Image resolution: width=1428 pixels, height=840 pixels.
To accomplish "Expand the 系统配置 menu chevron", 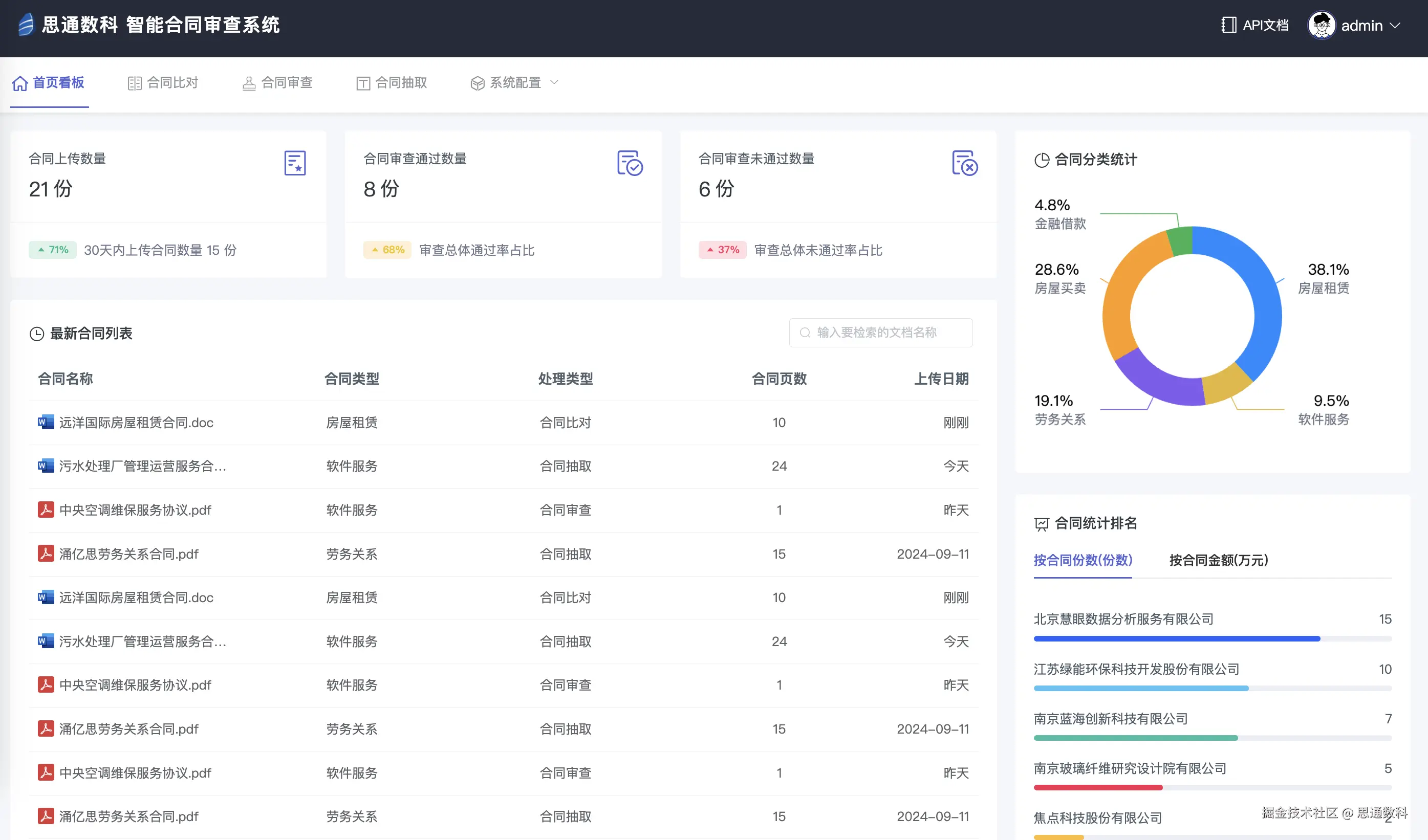I will (x=554, y=83).
